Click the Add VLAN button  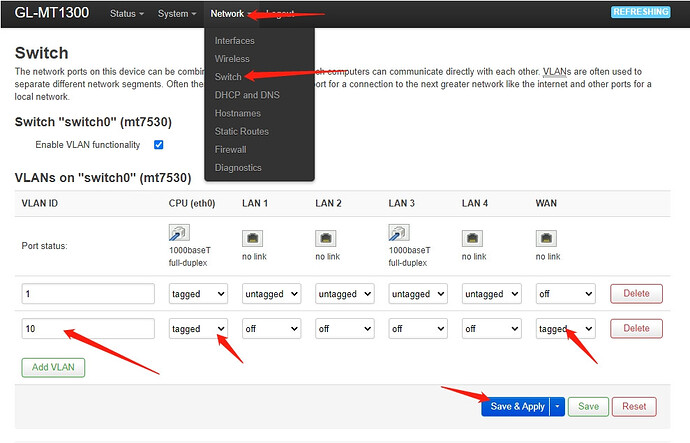point(53,367)
